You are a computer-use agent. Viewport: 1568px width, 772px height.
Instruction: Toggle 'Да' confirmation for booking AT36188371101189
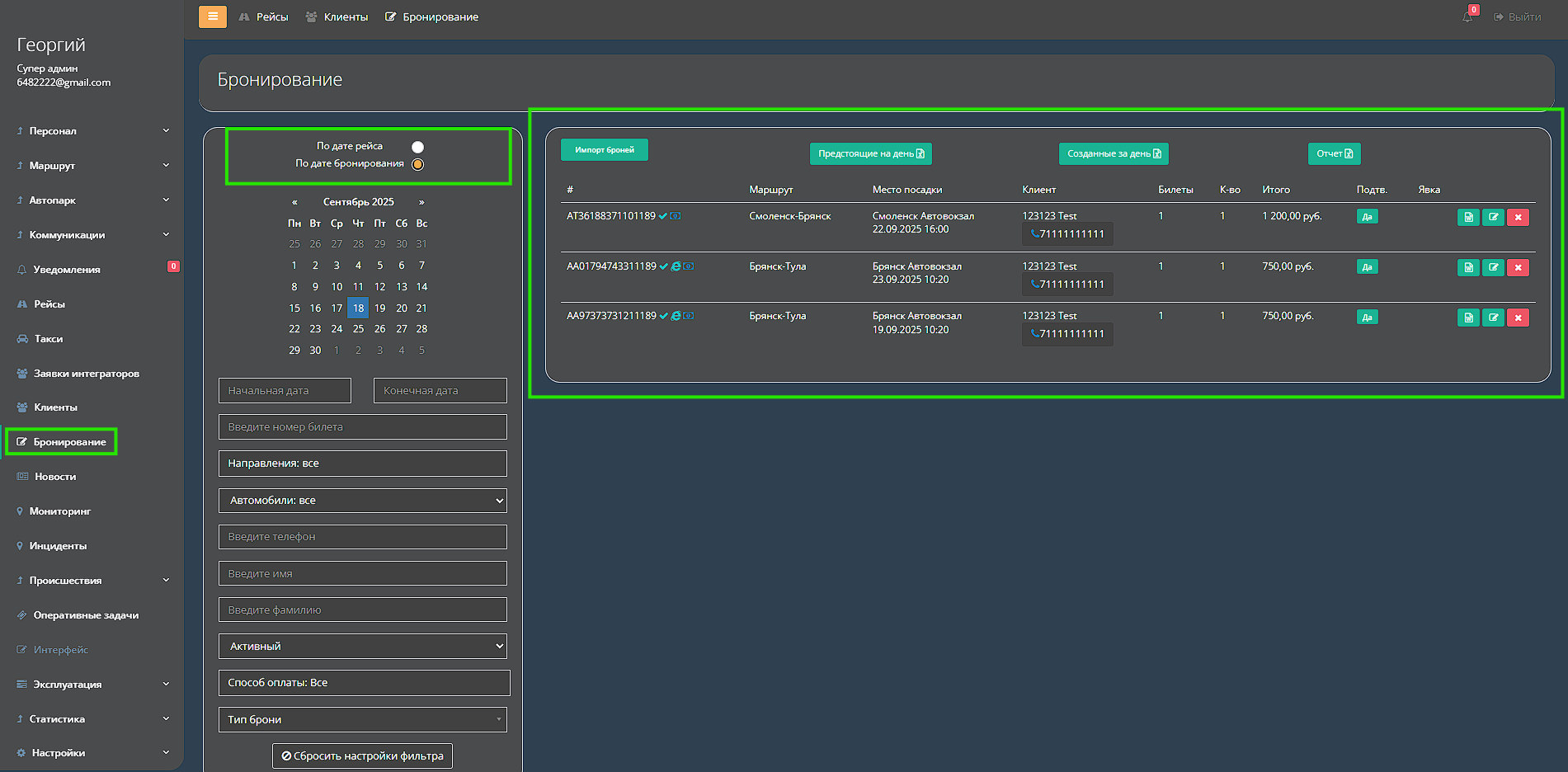pos(1367,217)
